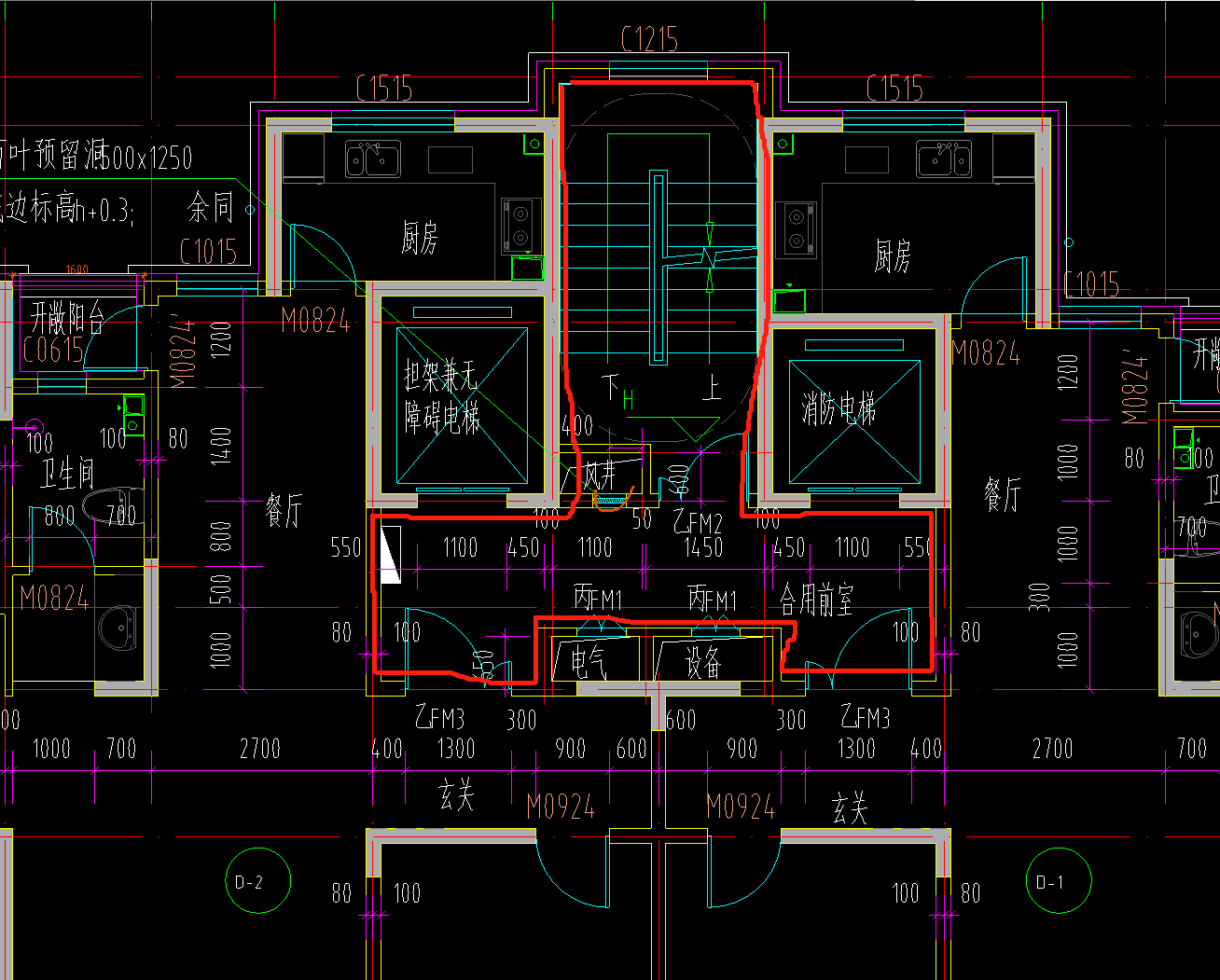
Task: Select the 余同 annotation text
Action: point(211,207)
